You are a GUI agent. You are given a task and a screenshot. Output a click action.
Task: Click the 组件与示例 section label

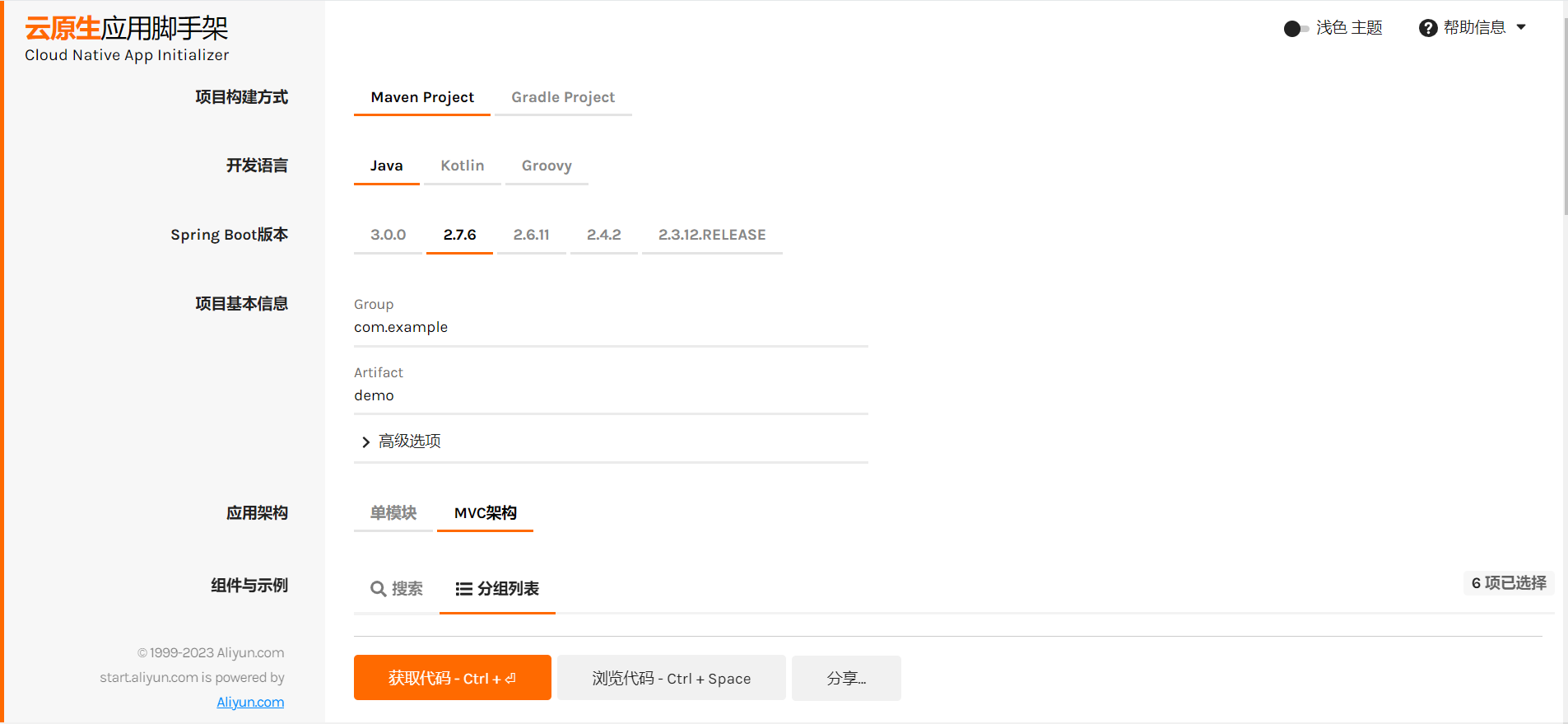pos(249,586)
